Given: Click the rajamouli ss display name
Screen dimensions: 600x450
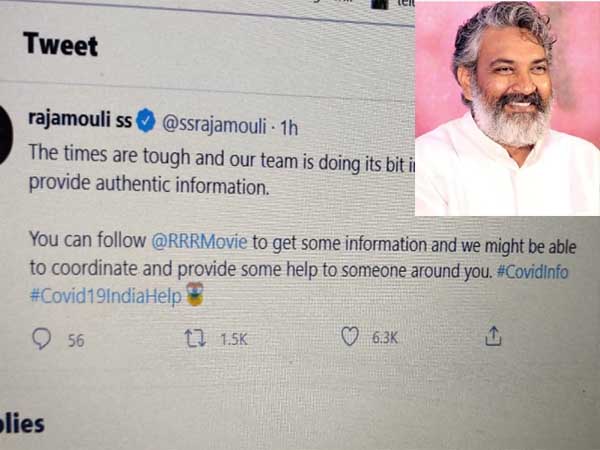Looking at the screenshot, I should [x=80, y=119].
